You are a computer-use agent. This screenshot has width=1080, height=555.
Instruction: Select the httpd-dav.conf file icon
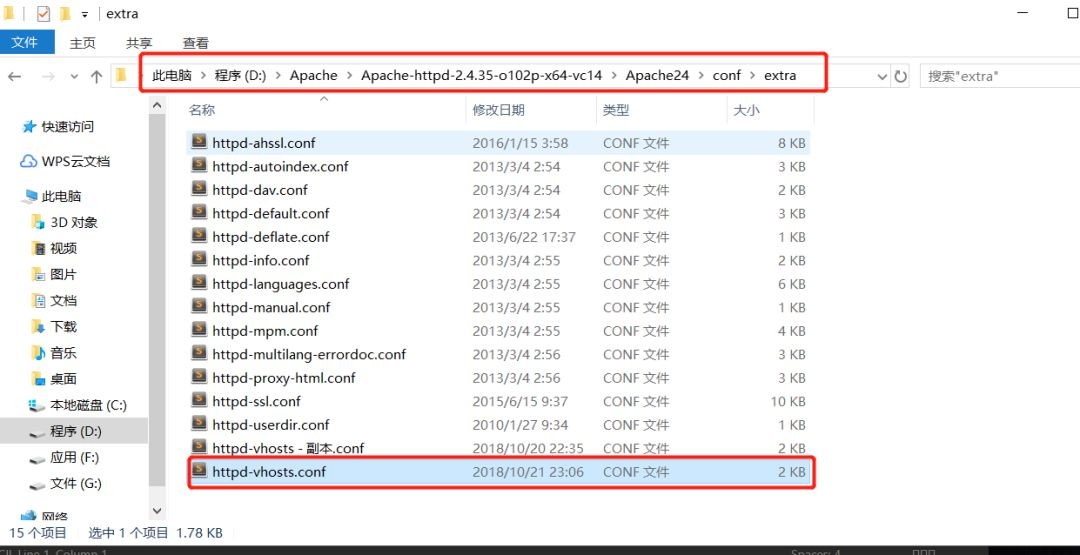pos(199,189)
